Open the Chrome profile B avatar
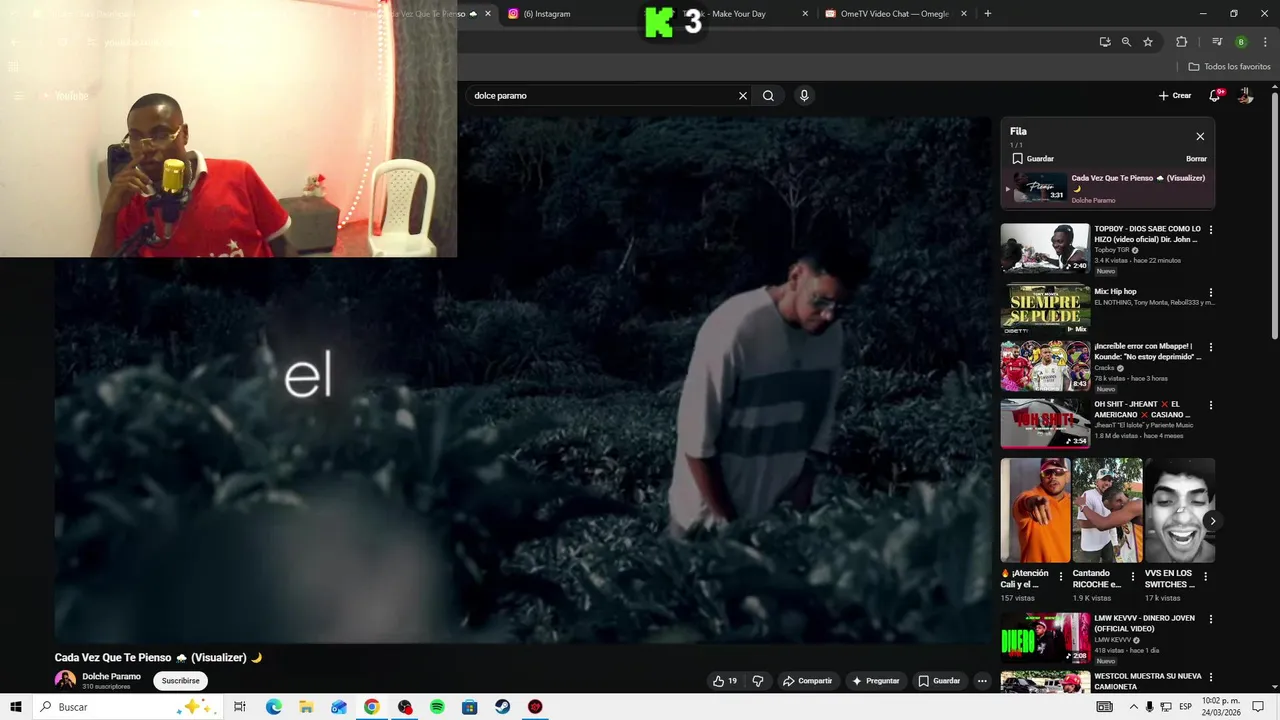Viewport: 1280px width, 720px height. [1241, 42]
